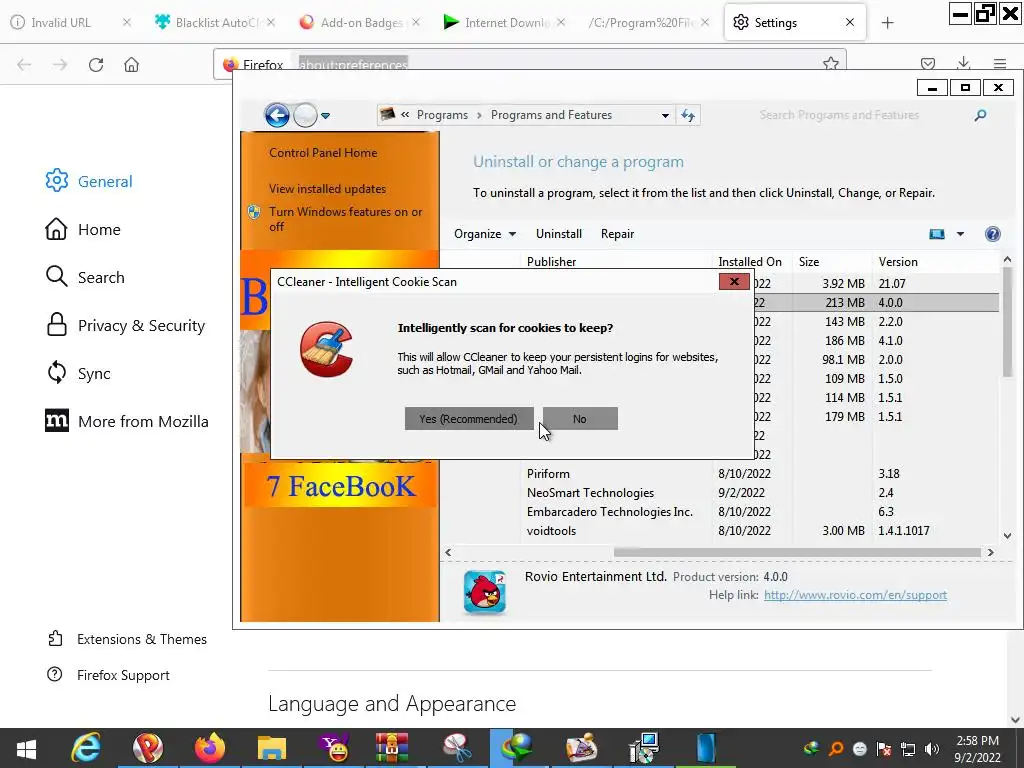Sort by Installed On column header
The image size is (1024, 768).
750,262
